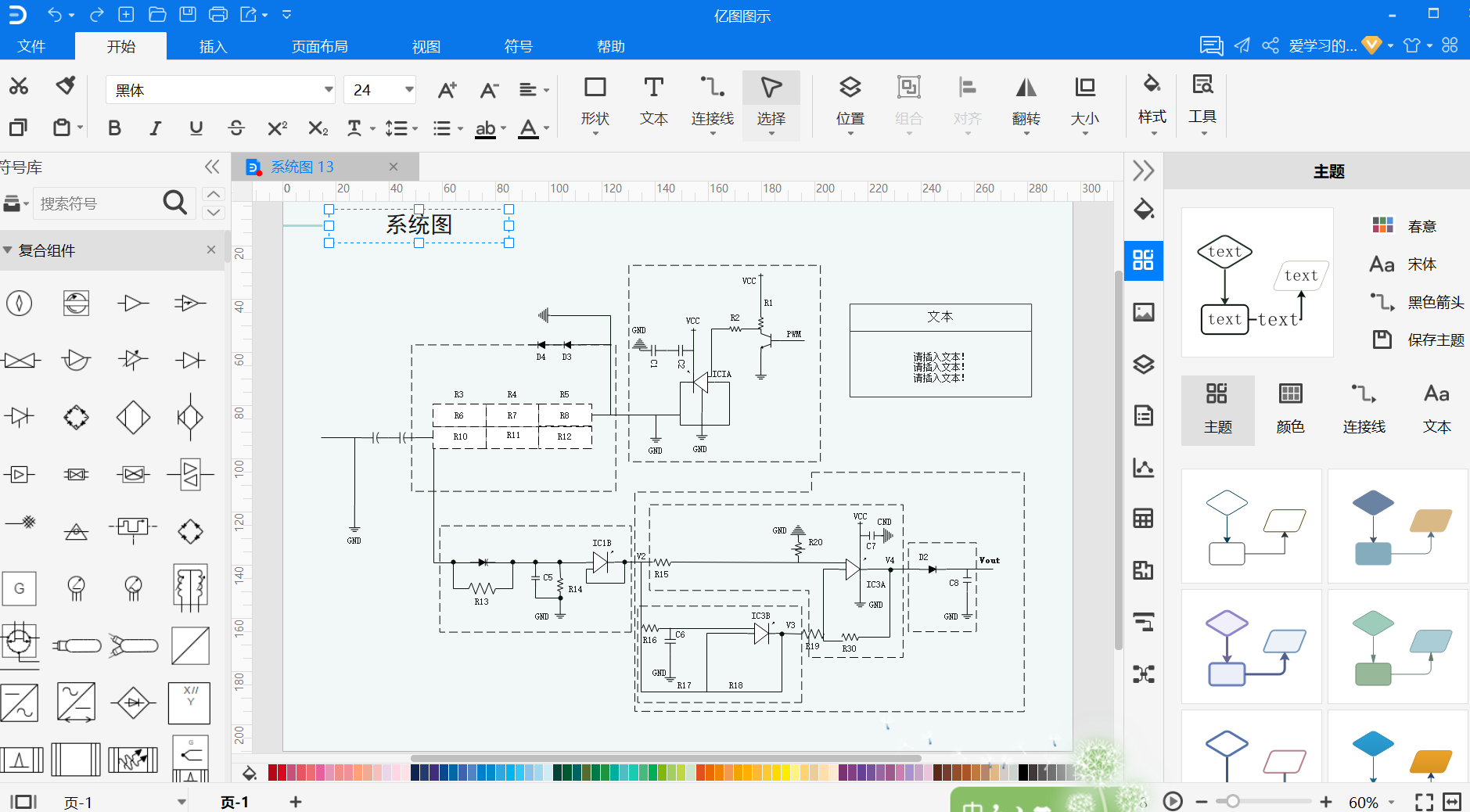Image resolution: width=1470 pixels, height=812 pixels.
Task: Open the 文件 menu
Action: point(31,47)
